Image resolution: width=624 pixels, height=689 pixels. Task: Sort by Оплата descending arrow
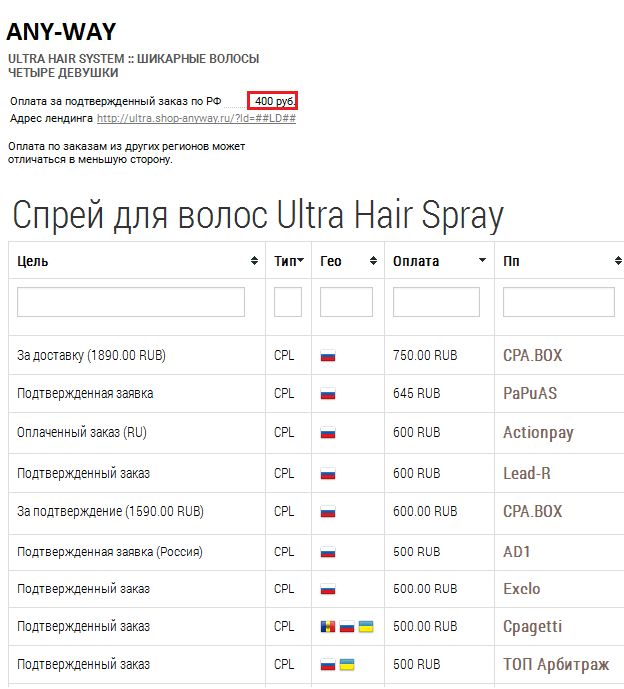pos(482,260)
